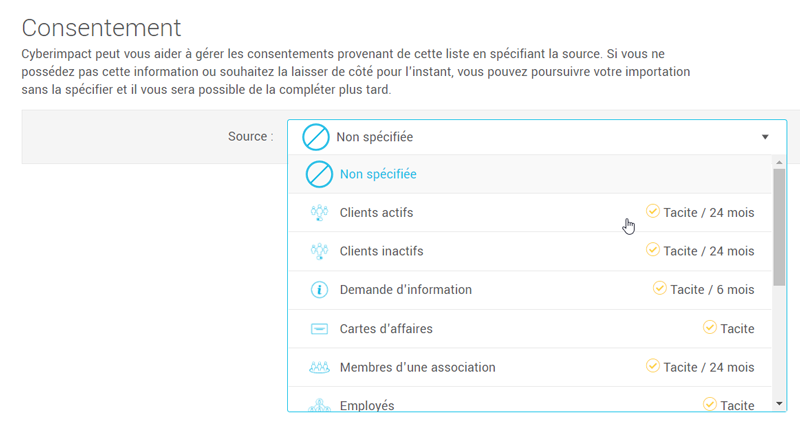The width and height of the screenshot is (800, 438).
Task: Click the Employés icon in the list
Action: [x=319, y=405]
